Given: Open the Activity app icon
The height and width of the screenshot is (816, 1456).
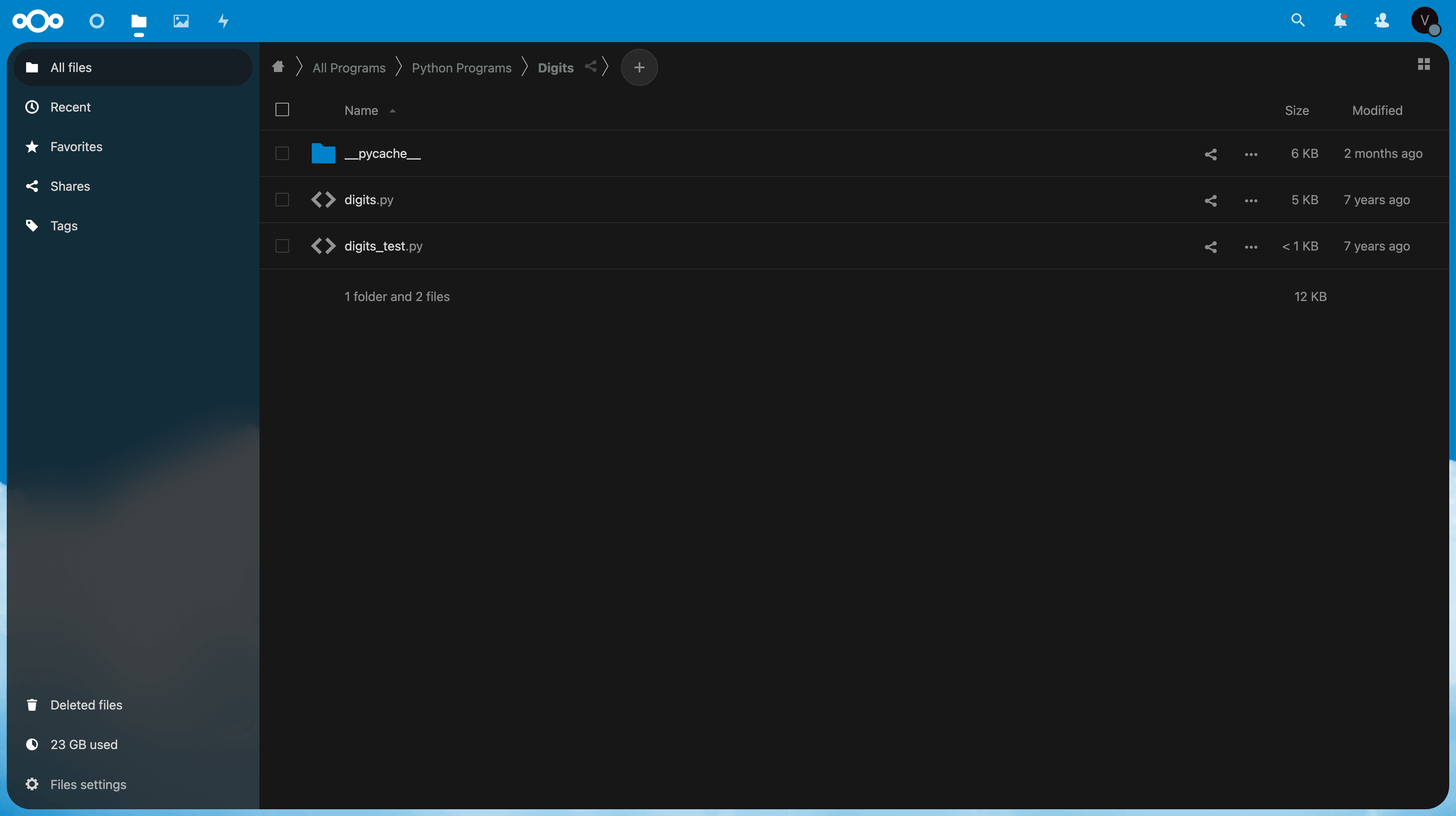Looking at the screenshot, I should tap(222, 20).
